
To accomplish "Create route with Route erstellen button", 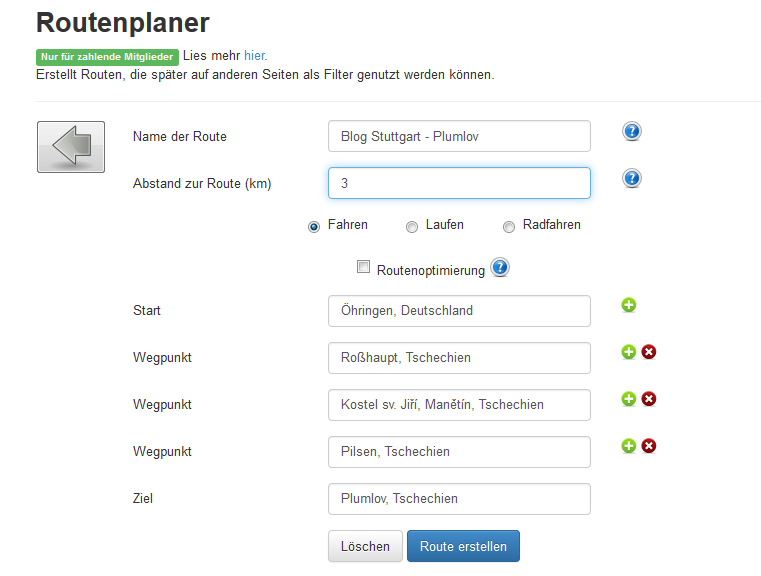I will click(463, 546).
